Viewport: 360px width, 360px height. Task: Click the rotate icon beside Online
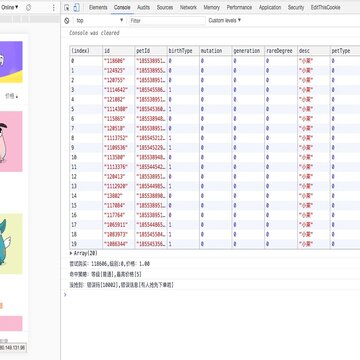(x=28, y=7)
